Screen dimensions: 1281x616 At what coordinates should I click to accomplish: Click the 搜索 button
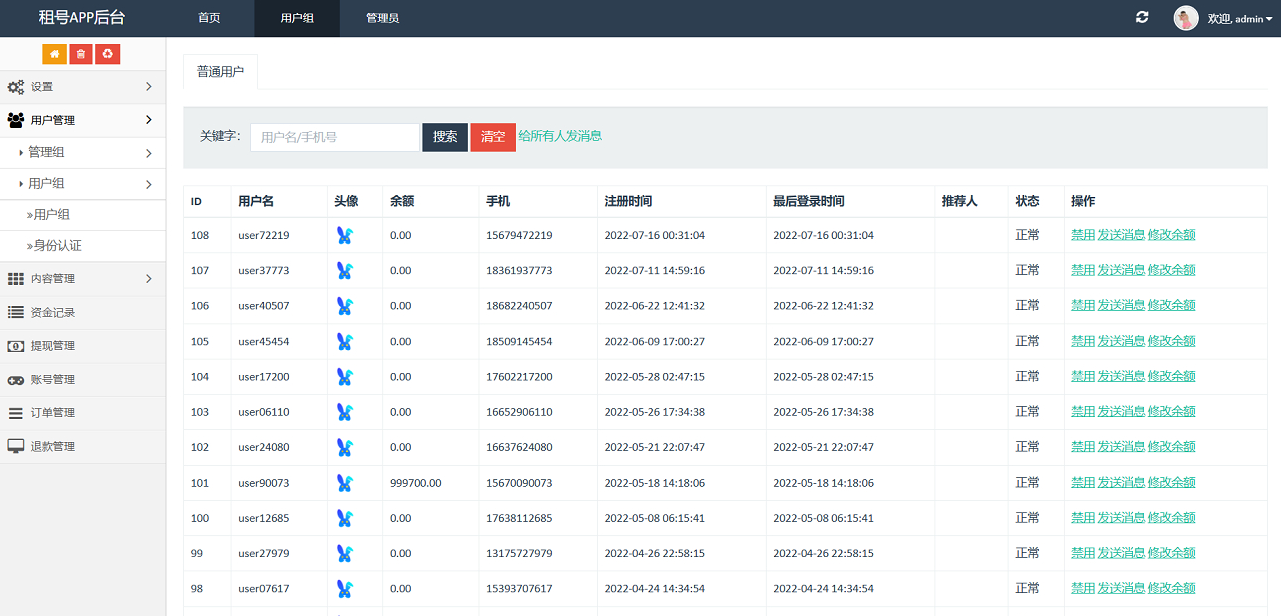445,137
